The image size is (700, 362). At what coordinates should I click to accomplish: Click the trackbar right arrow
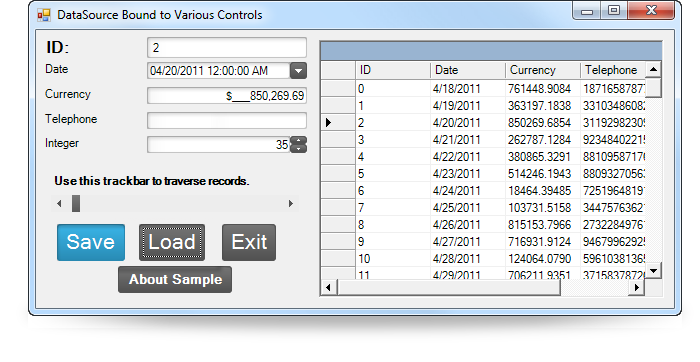point(291,204)
